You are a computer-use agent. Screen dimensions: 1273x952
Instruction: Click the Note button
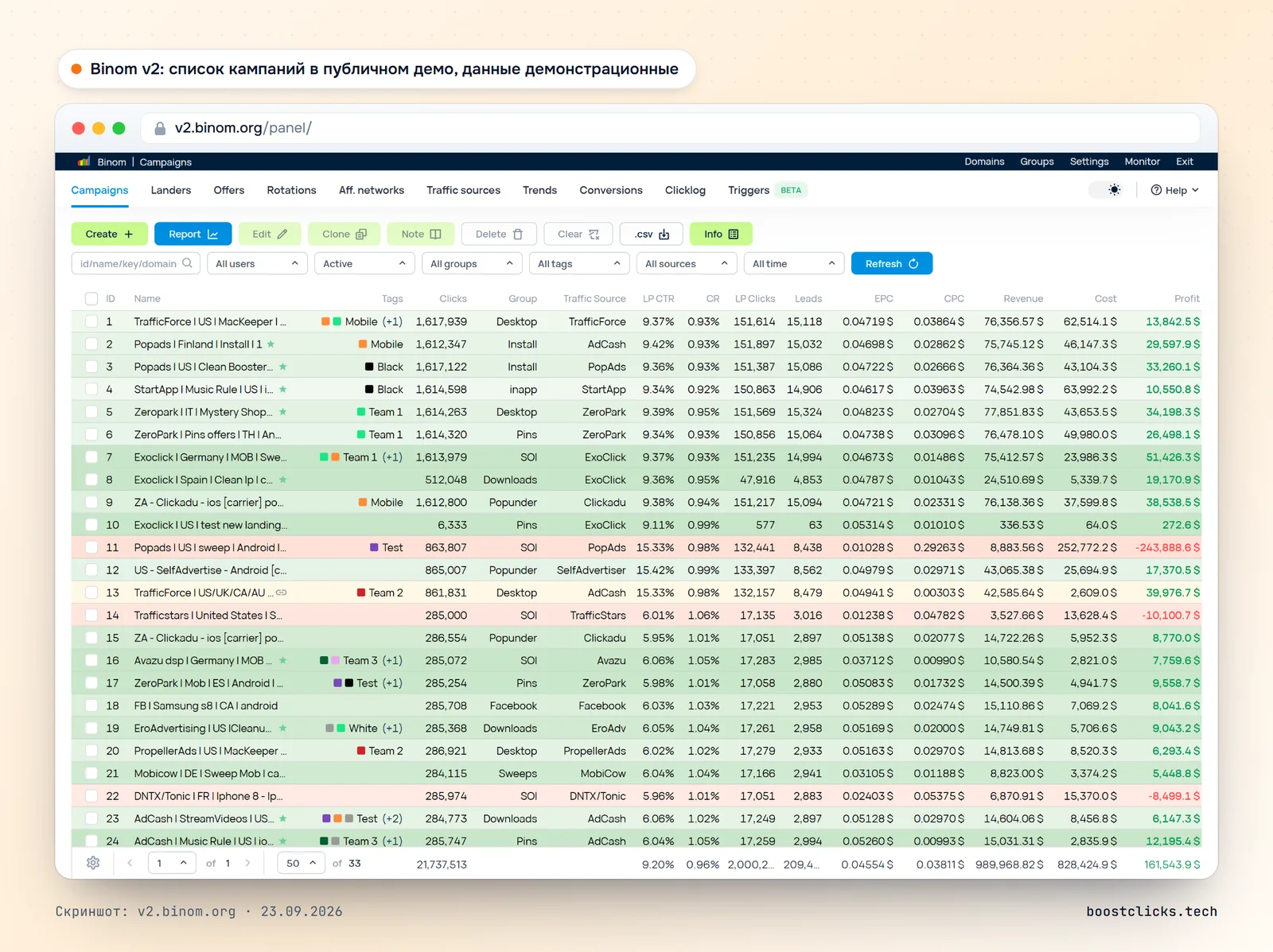[x=421, y=234]
